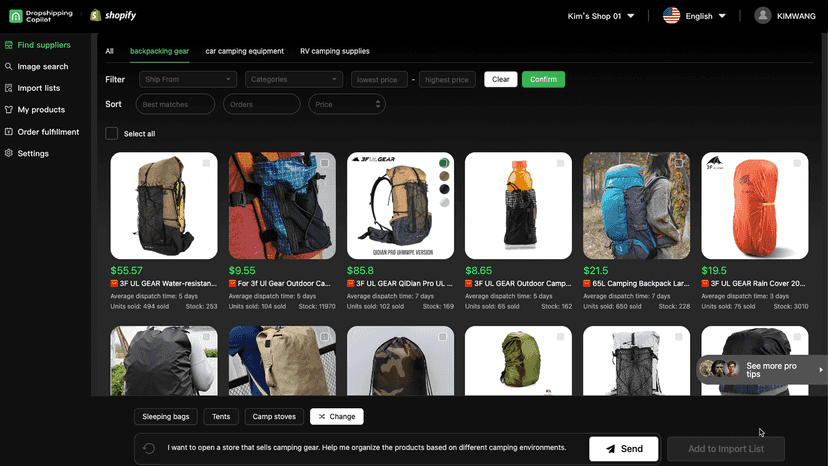Expand the See more pro tips arrow
The image size is (828, 466).
821,370
